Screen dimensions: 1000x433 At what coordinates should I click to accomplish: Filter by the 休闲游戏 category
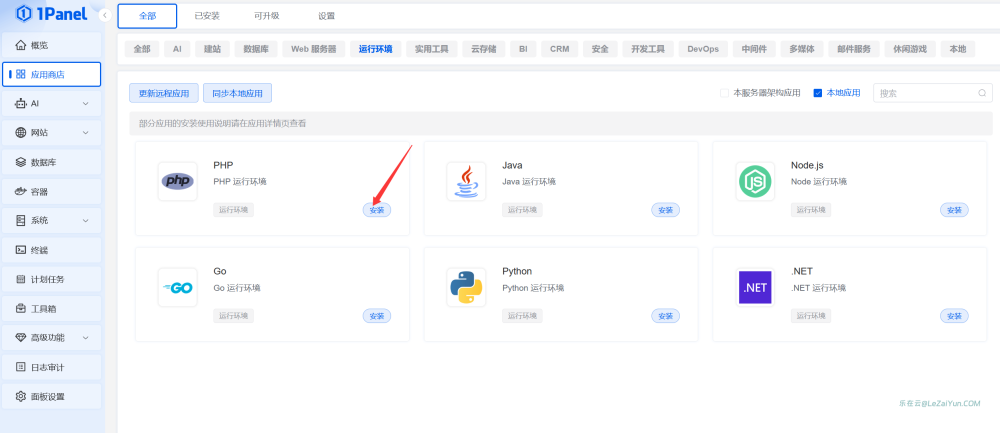tap(910, 49)
